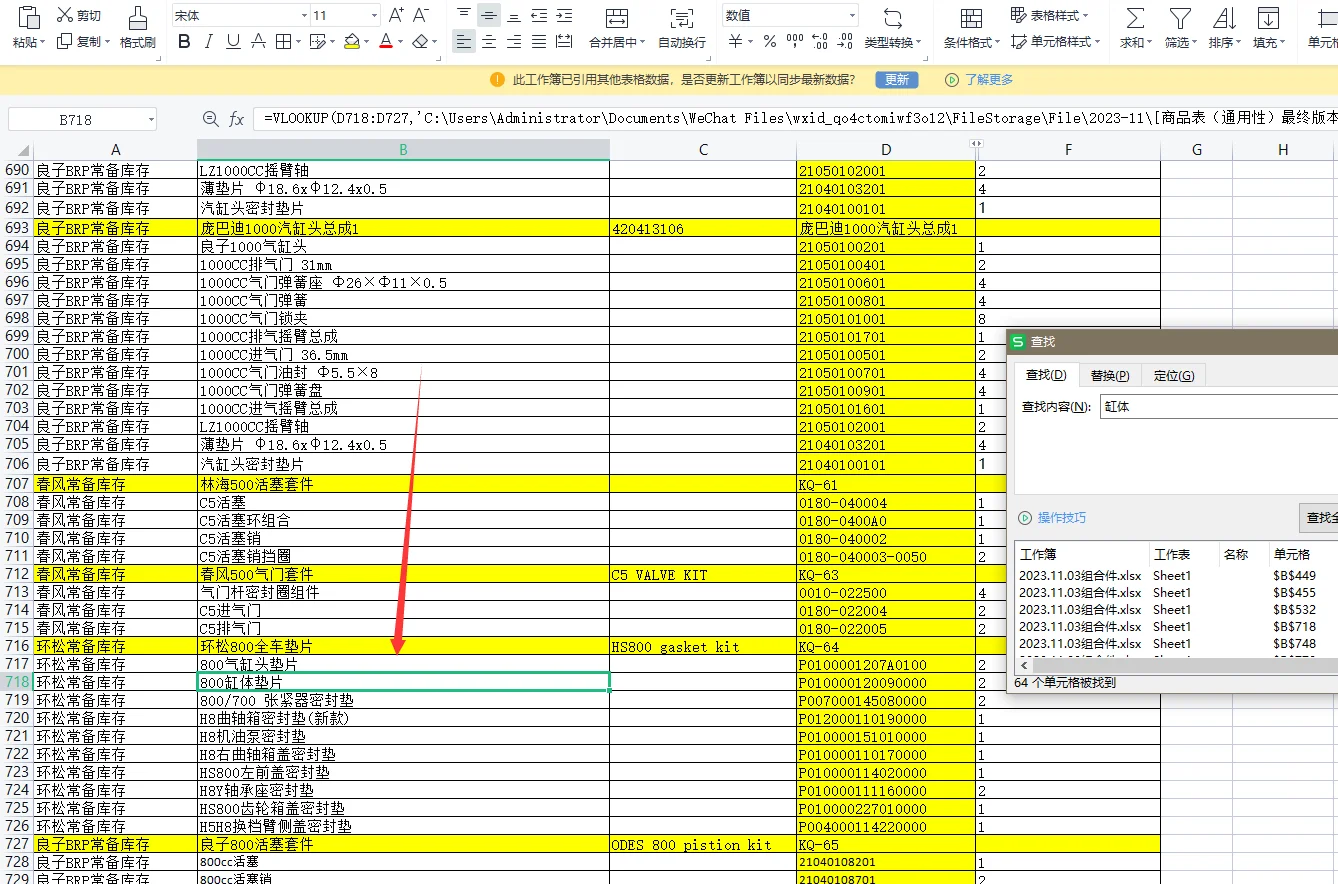Increase decimal places
Viewport: 1338px width, 884px height.
(820, 41)
